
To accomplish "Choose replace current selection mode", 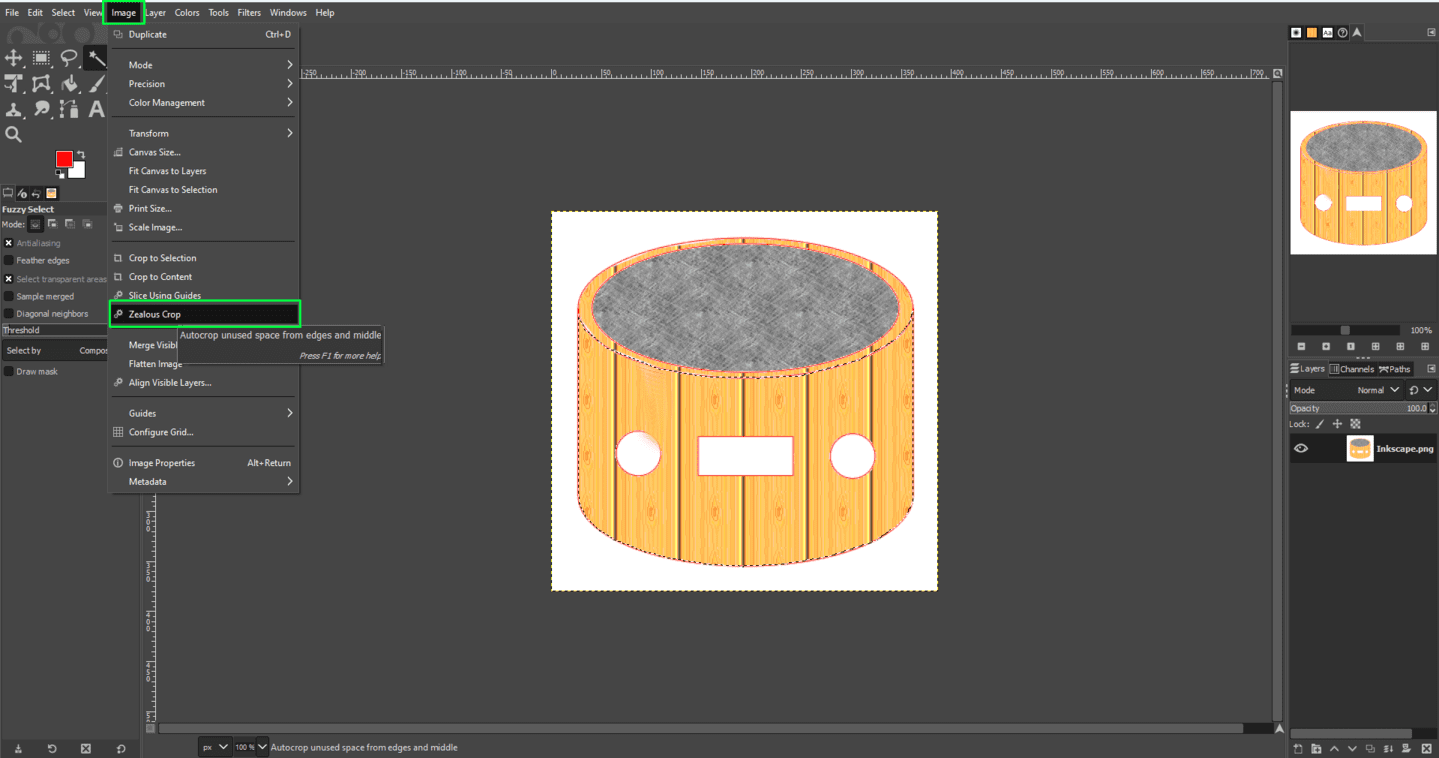I will click(x=35, y=224).
